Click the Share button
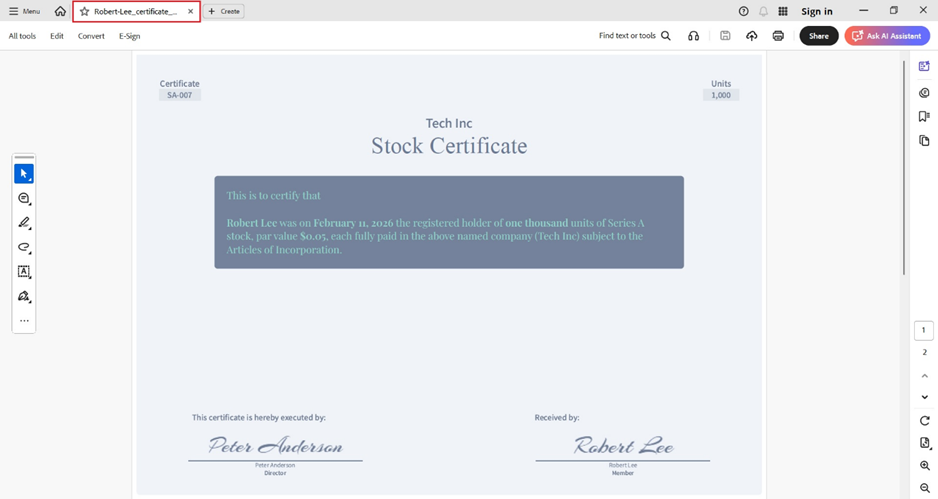The width and height of the screenshot is (938, 499). pos(818,36)
